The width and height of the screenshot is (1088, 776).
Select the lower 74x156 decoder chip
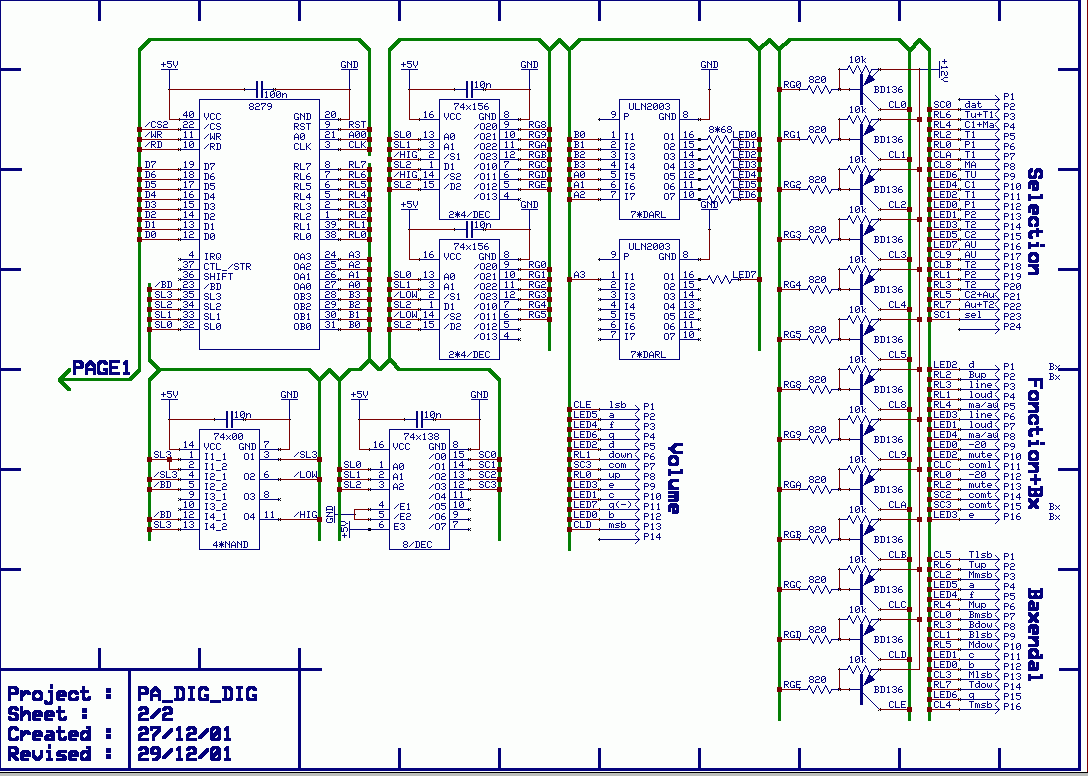tap(470, 300)
